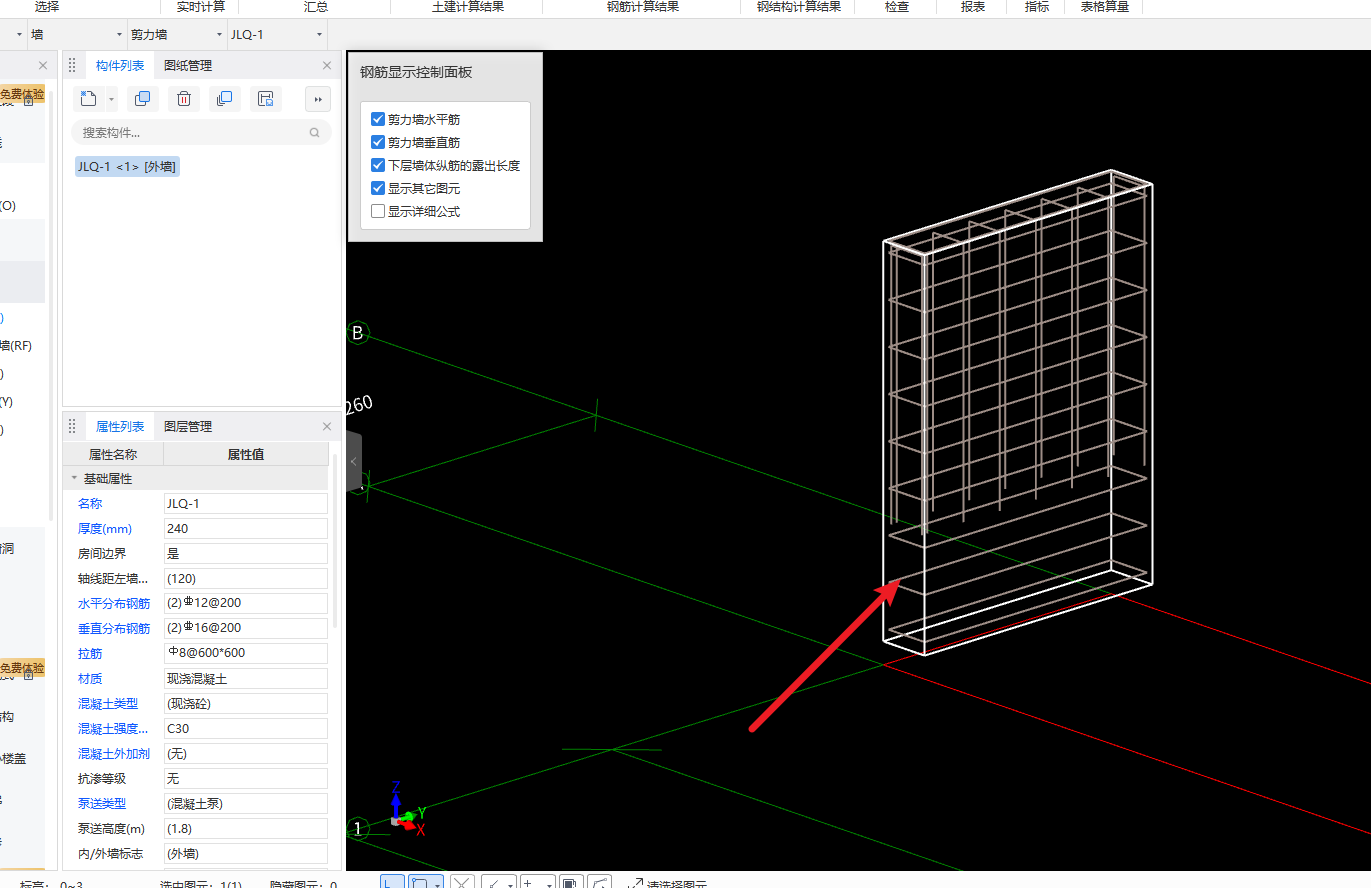This screenshot has width=1371, height=888.
Task: Close the 属性列表 panel
Action: [x=327, y=427]
